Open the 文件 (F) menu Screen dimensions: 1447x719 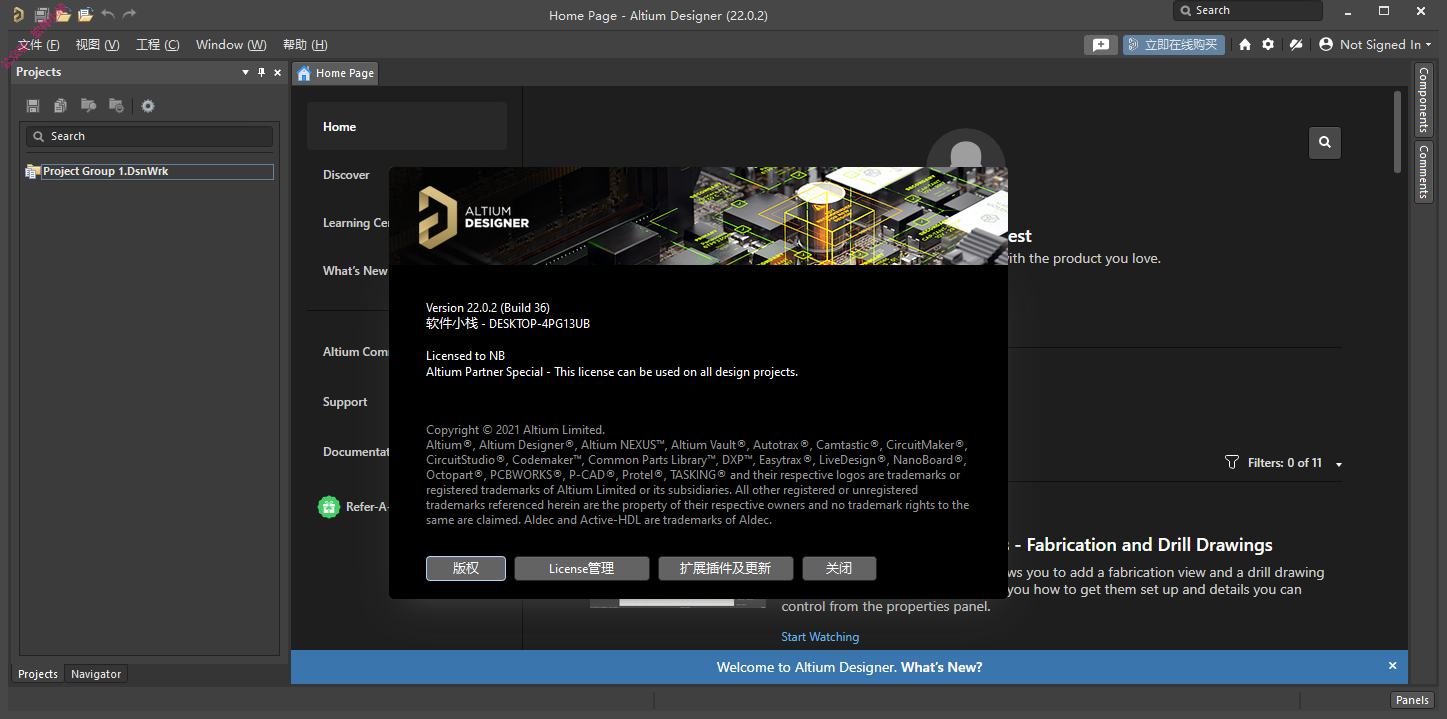pos(38,45)
